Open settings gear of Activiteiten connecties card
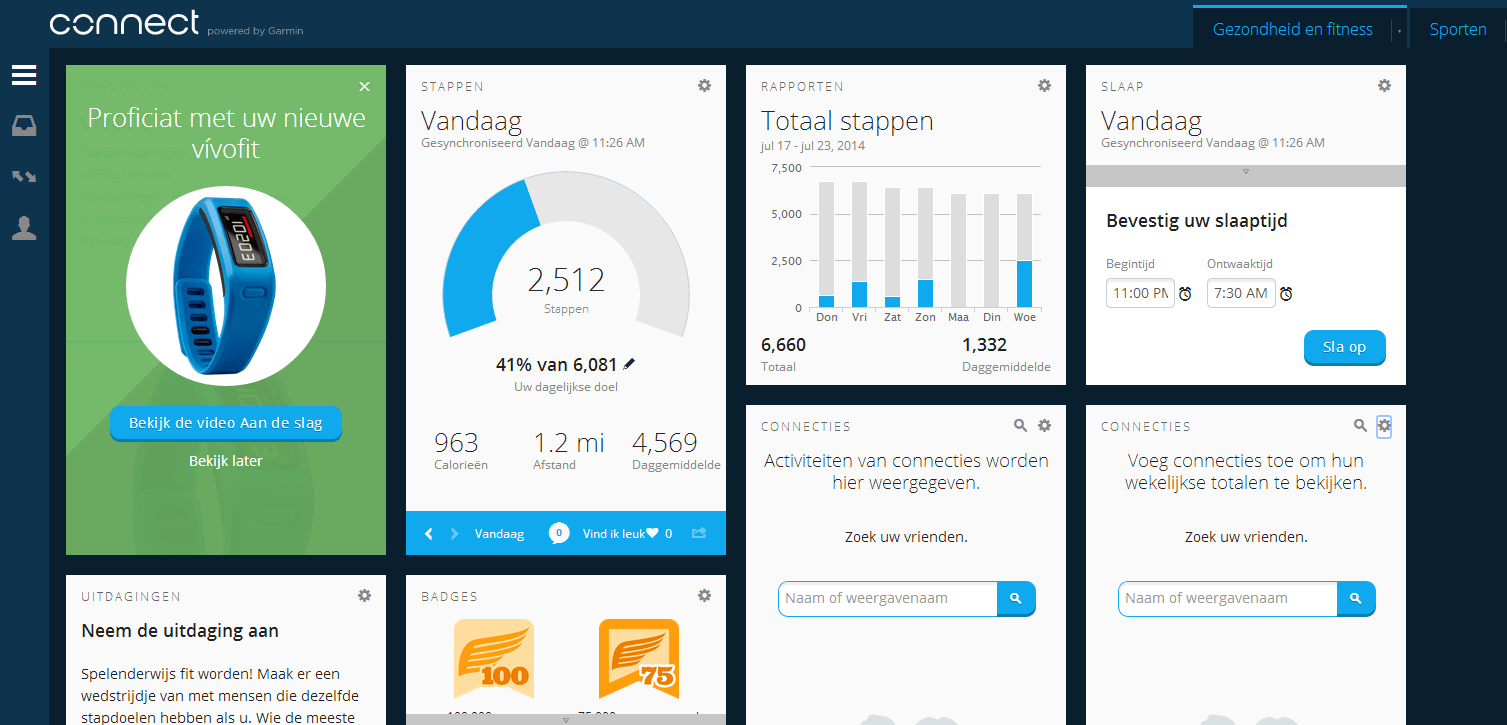1507x725 pixels. point(1044,425)
